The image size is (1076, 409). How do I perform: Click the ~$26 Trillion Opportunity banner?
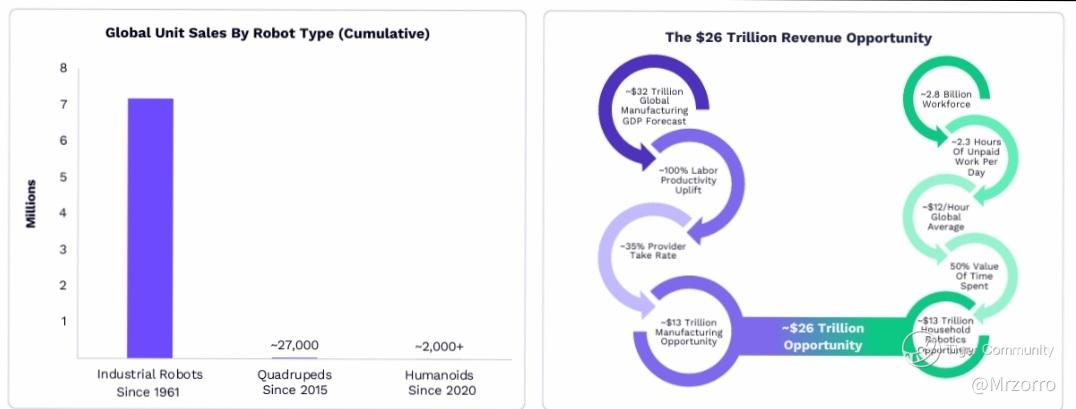(x=822, y=337)
